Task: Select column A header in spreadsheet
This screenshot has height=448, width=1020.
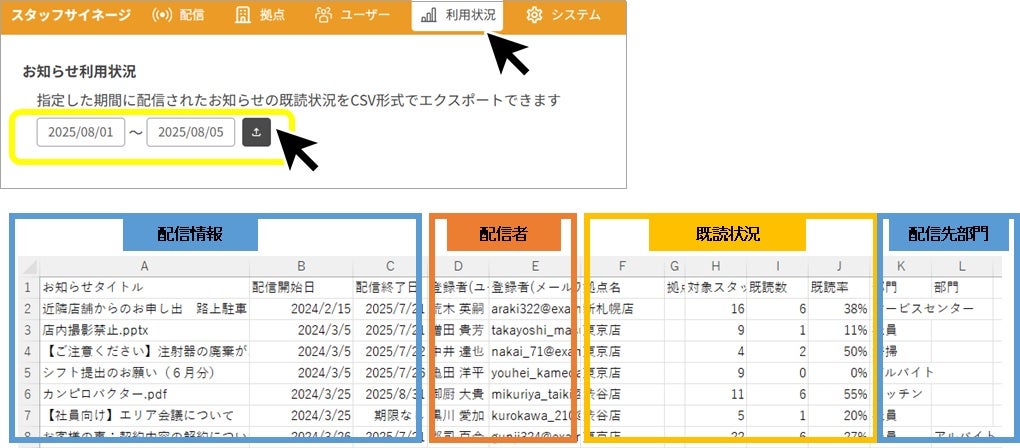Action: click(144, 265)
